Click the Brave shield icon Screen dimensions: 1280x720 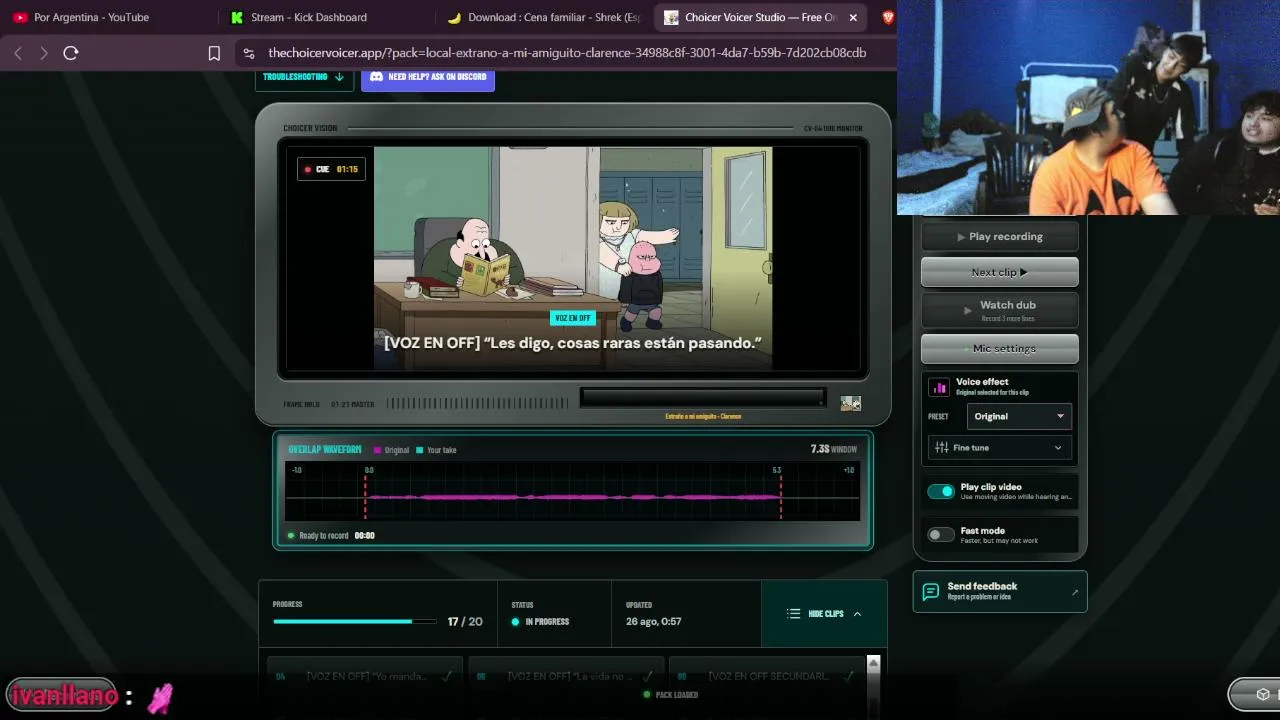click(887, 17)
